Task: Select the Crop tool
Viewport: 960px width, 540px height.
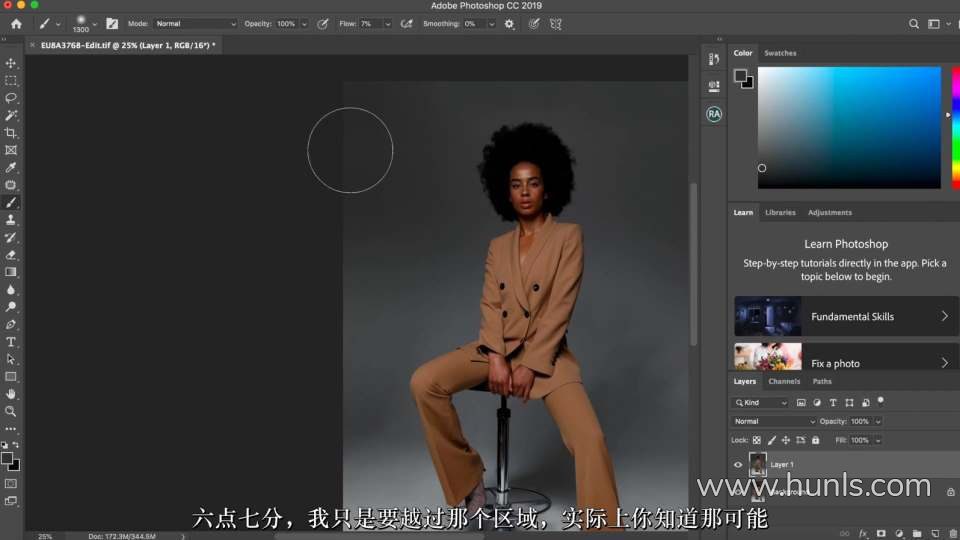Action: (11, 133)
